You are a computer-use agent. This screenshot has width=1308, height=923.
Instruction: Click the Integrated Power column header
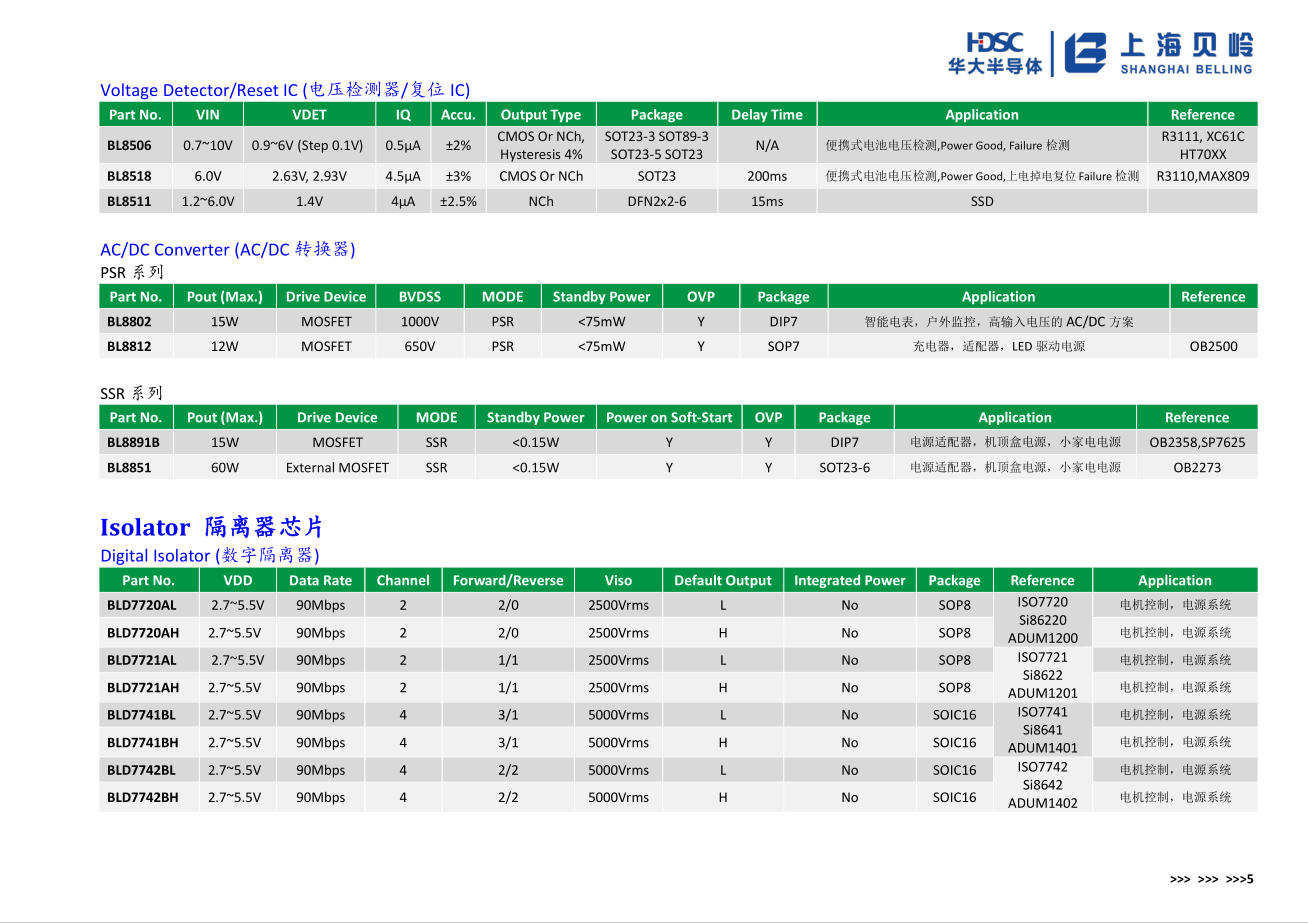point(849,580)
